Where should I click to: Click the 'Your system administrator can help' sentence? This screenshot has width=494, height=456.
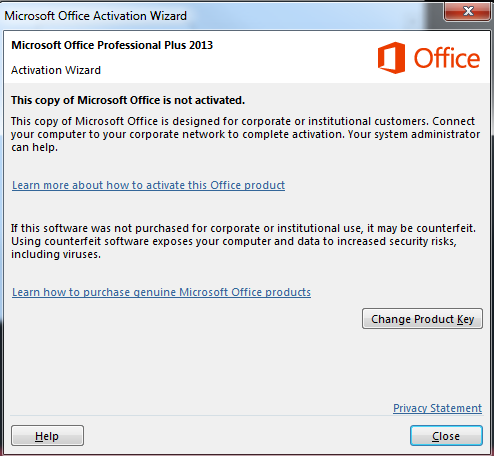(245, 140)
